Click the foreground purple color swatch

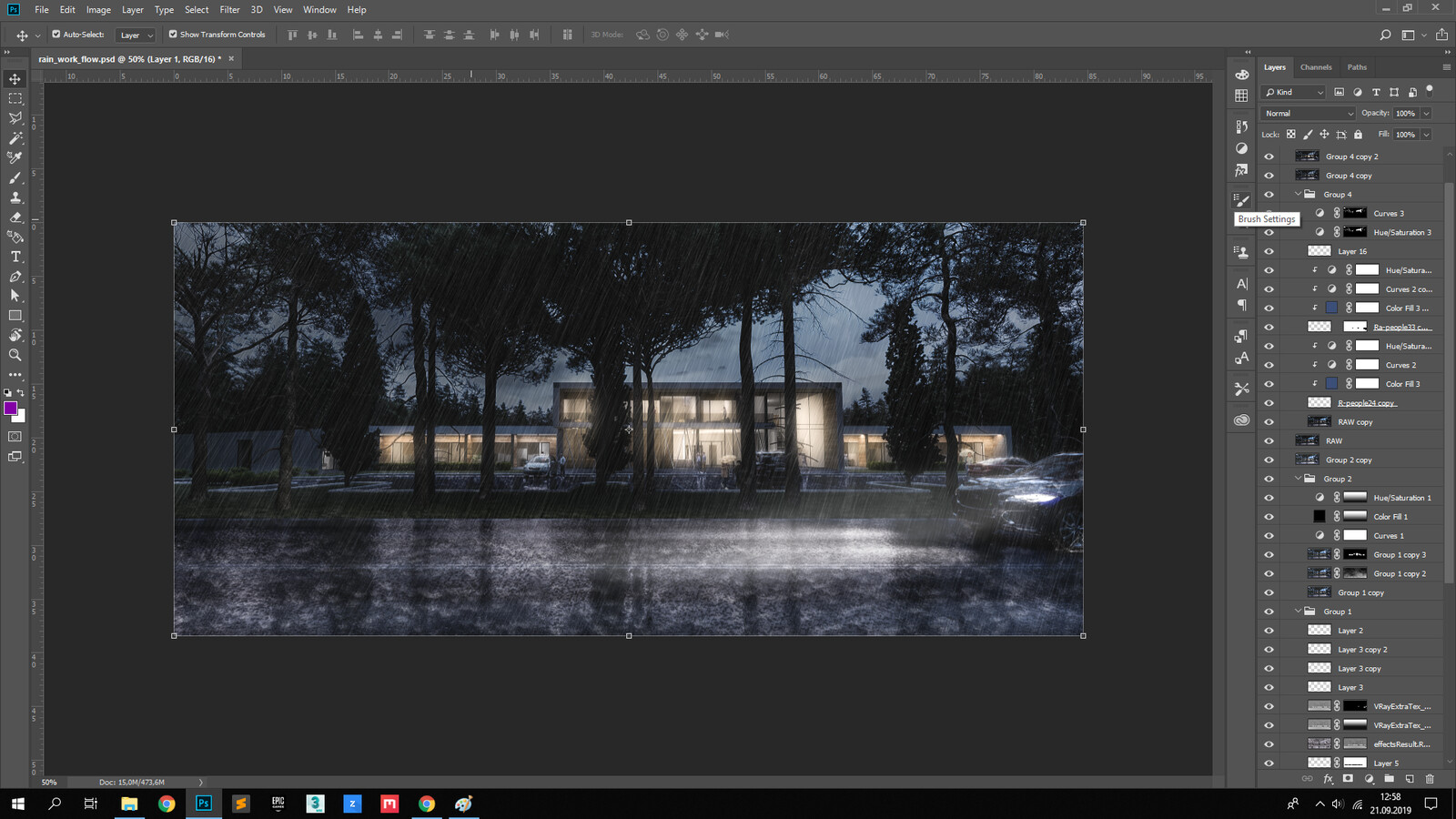pyautogui.click(x=11, y=409)
